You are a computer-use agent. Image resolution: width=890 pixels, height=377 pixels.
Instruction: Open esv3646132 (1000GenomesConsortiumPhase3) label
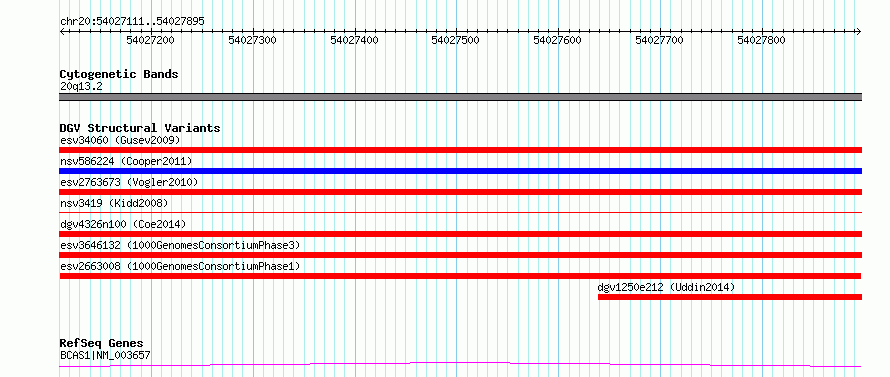[x=180, y=245]
